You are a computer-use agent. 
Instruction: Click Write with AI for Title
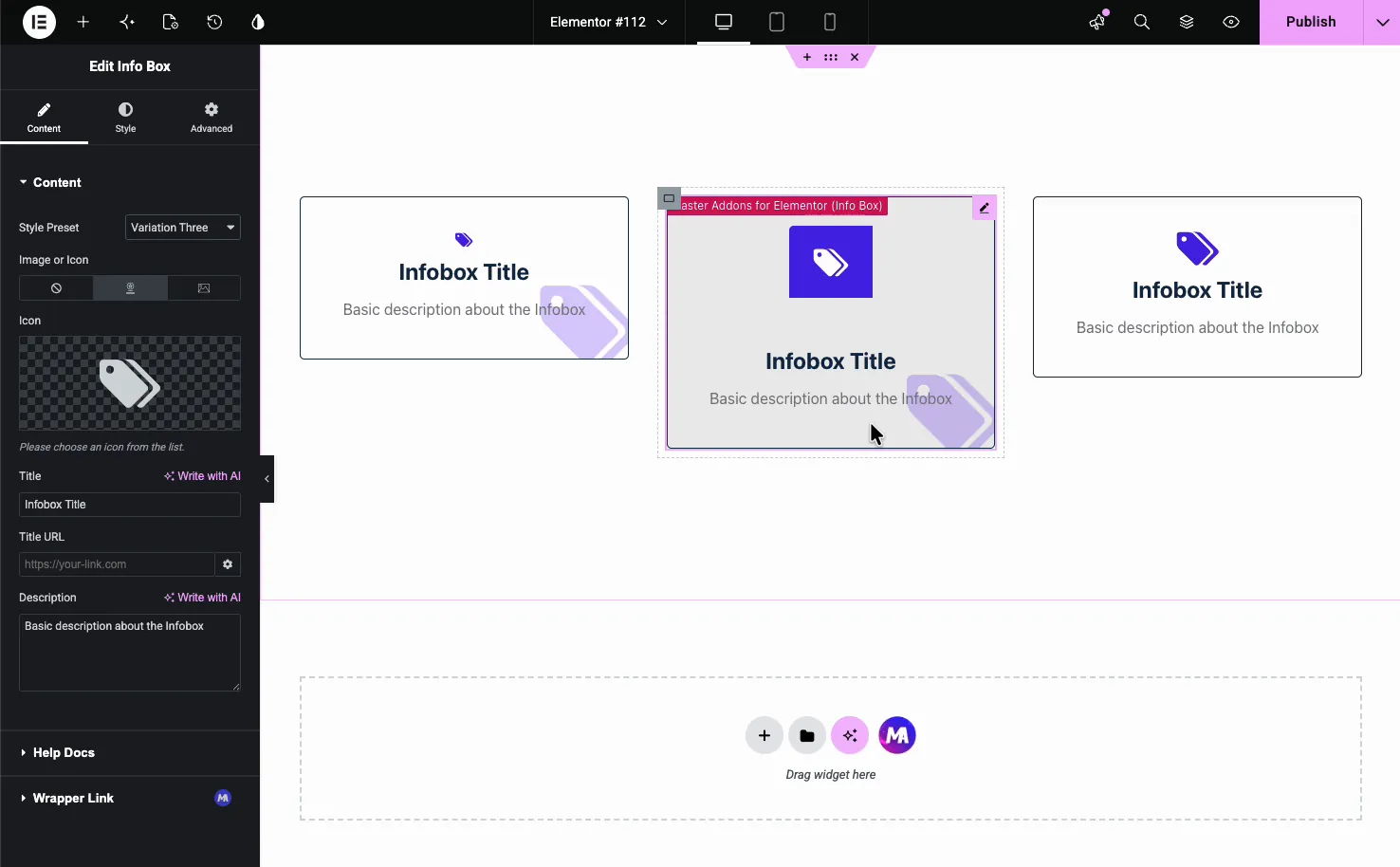(202, 476)
